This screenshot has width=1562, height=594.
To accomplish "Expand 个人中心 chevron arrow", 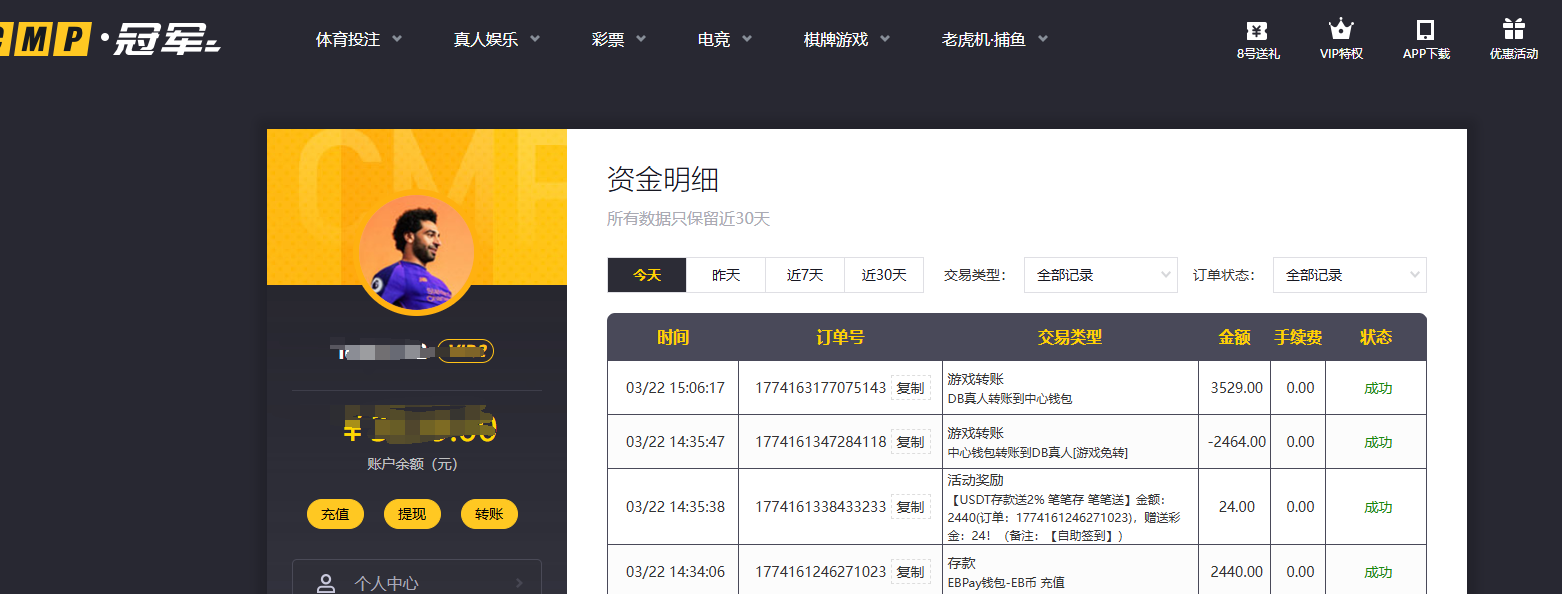I will point(519,583).
